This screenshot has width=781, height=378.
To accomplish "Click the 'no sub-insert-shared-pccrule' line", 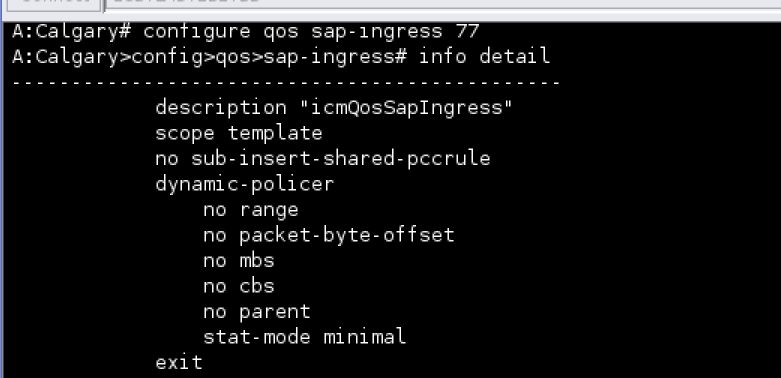I will [x=323, y=159].
